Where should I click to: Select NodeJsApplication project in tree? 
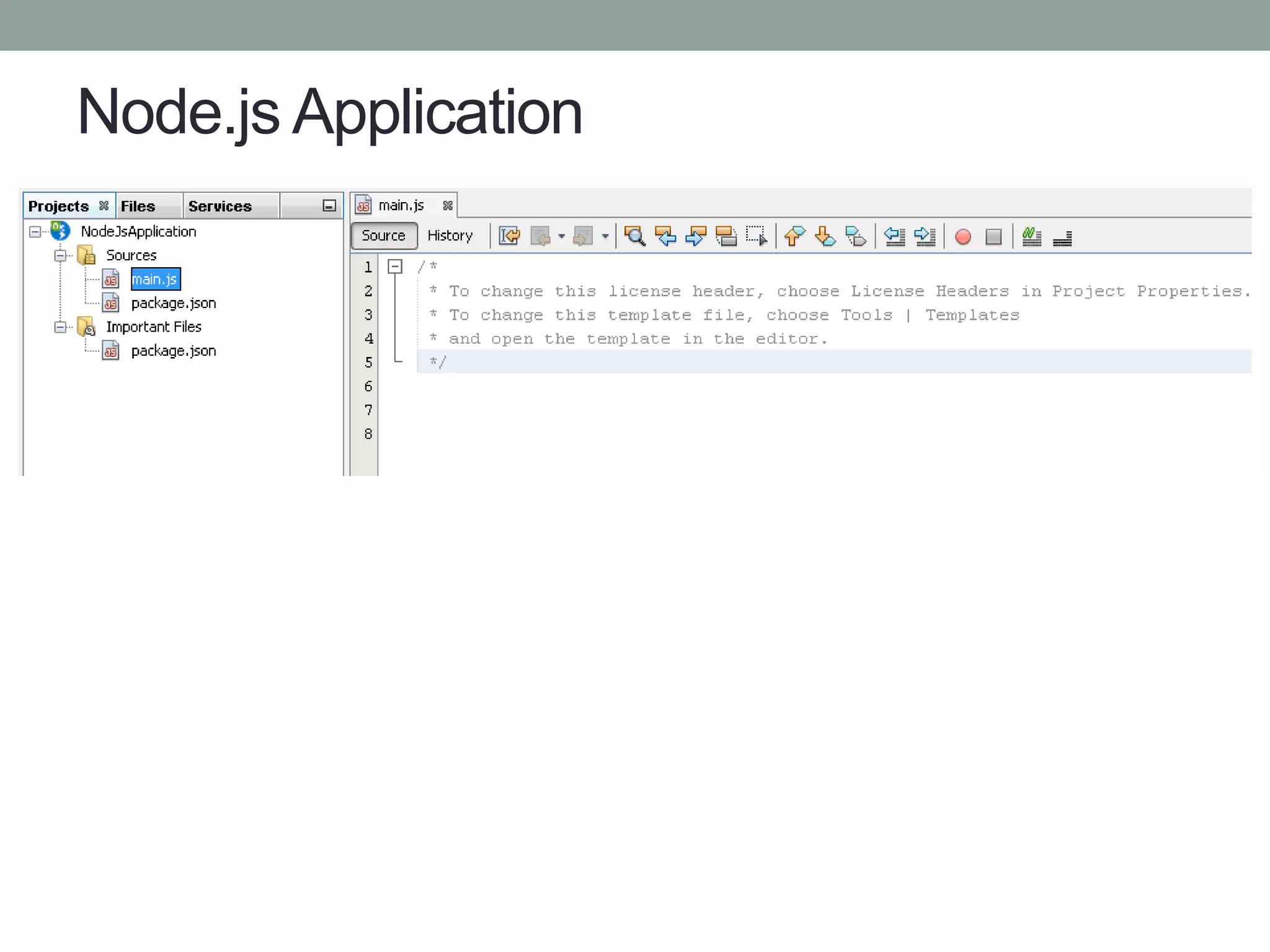tap(139, 231)
